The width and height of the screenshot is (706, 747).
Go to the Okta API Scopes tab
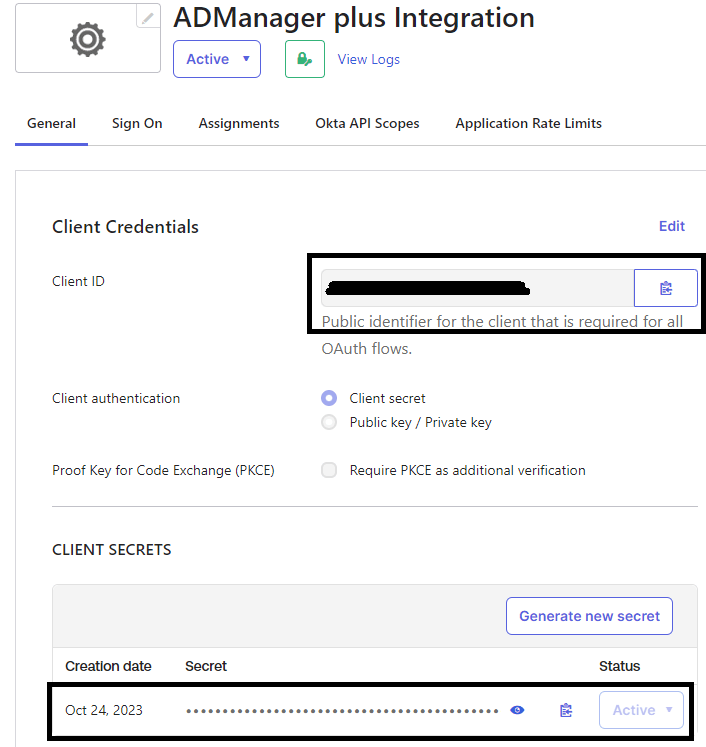(x=367, y=123)
